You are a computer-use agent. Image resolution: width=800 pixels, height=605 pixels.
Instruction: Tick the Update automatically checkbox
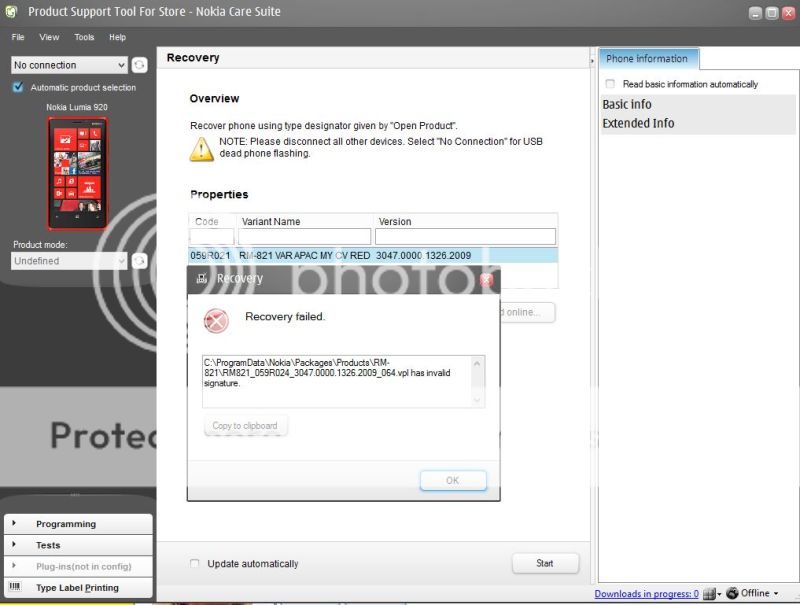click(x=195, y=564)
